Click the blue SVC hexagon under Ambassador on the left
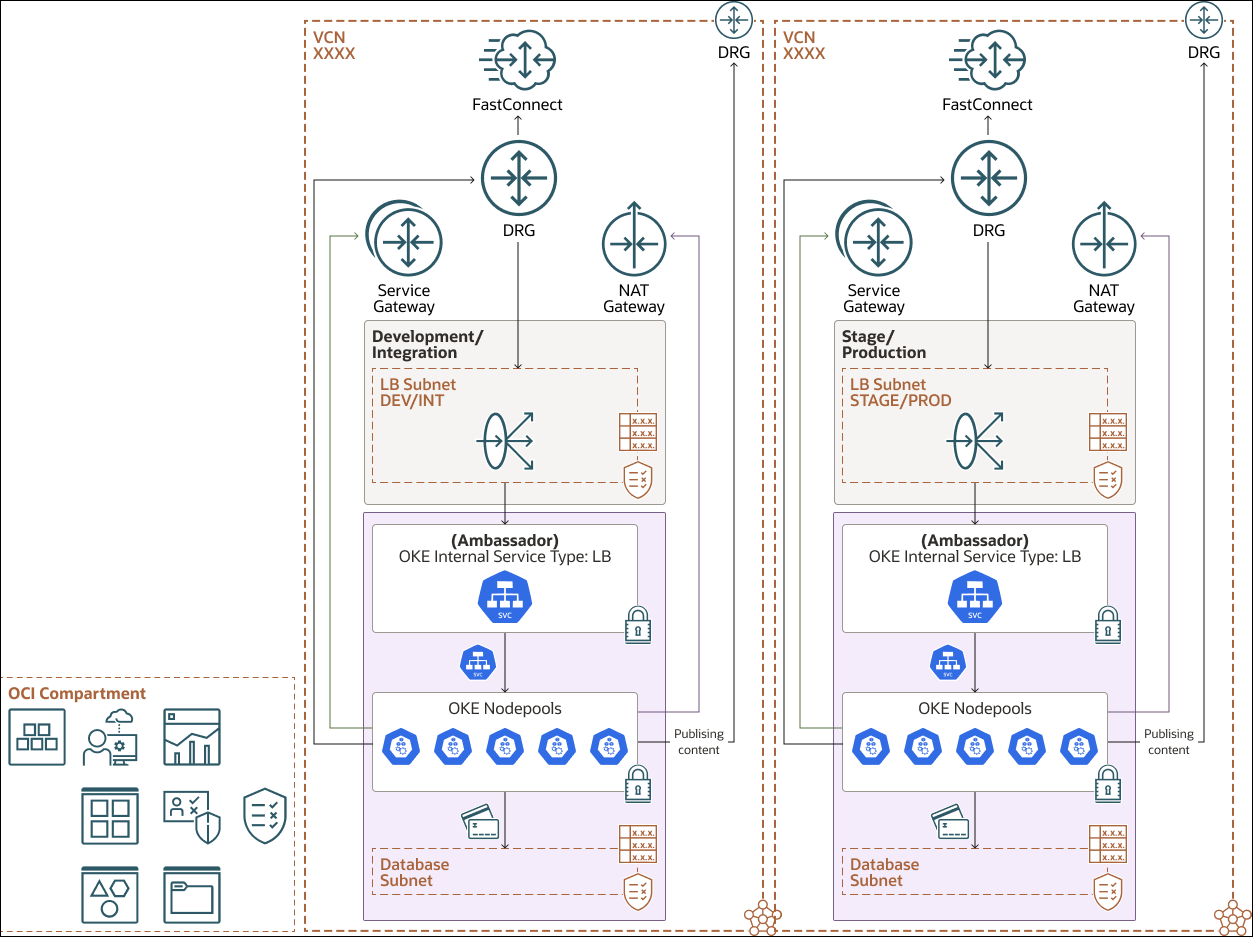 pyautogui.click(x=505, y=598)
